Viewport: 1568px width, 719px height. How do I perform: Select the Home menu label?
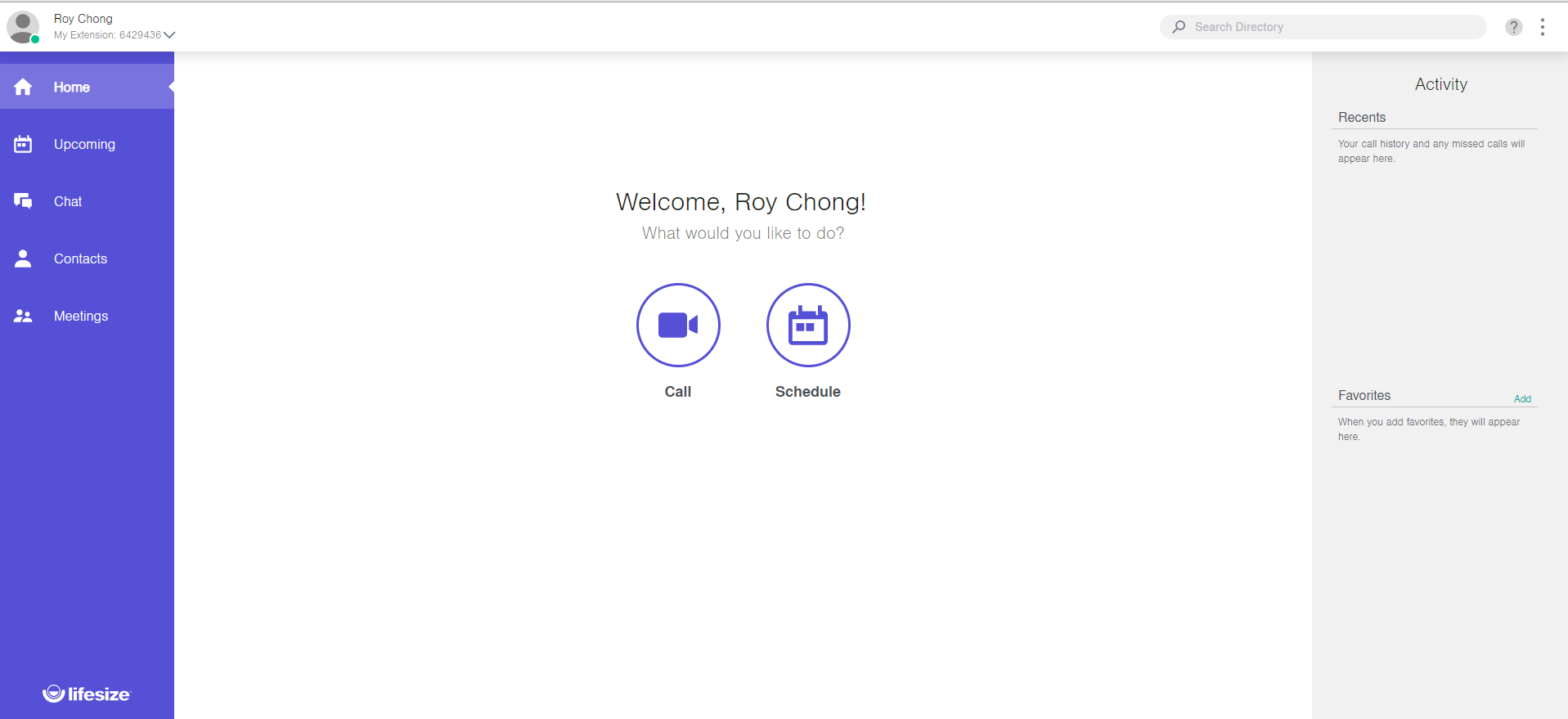click(72, 87)
